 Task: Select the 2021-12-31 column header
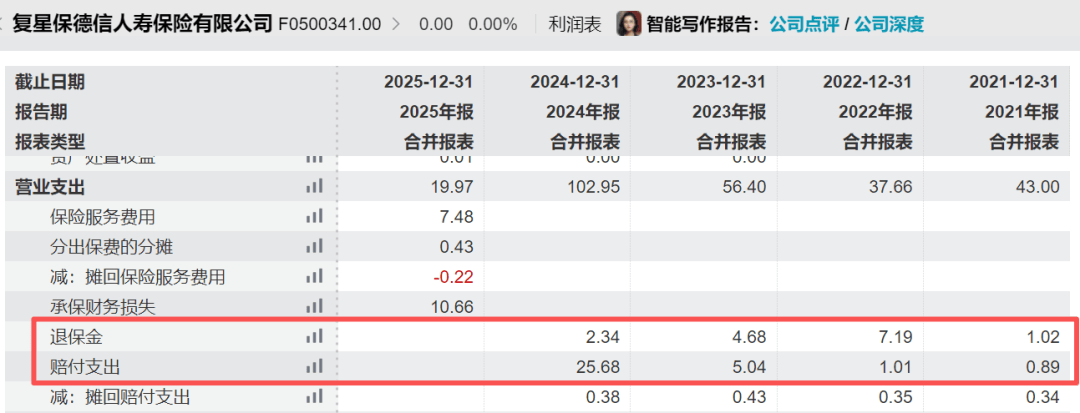[x=1014, y=82]
